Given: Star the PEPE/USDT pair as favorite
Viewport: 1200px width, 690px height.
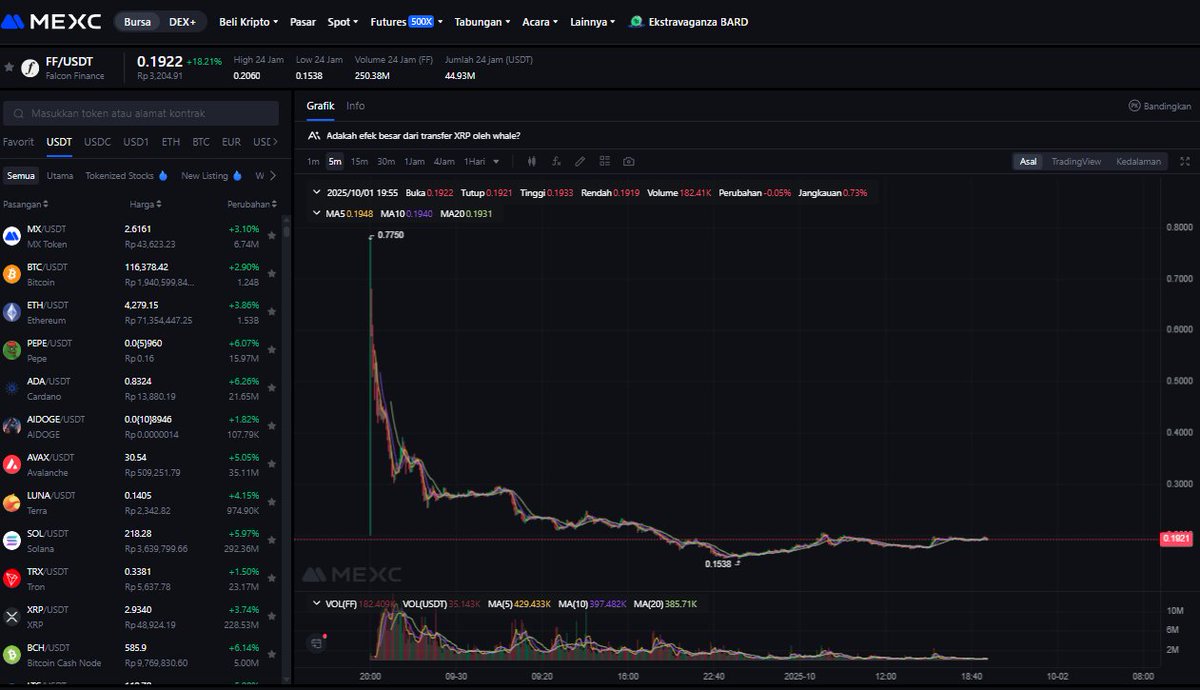Looking at the screenshot, I should tap(270, 351).
